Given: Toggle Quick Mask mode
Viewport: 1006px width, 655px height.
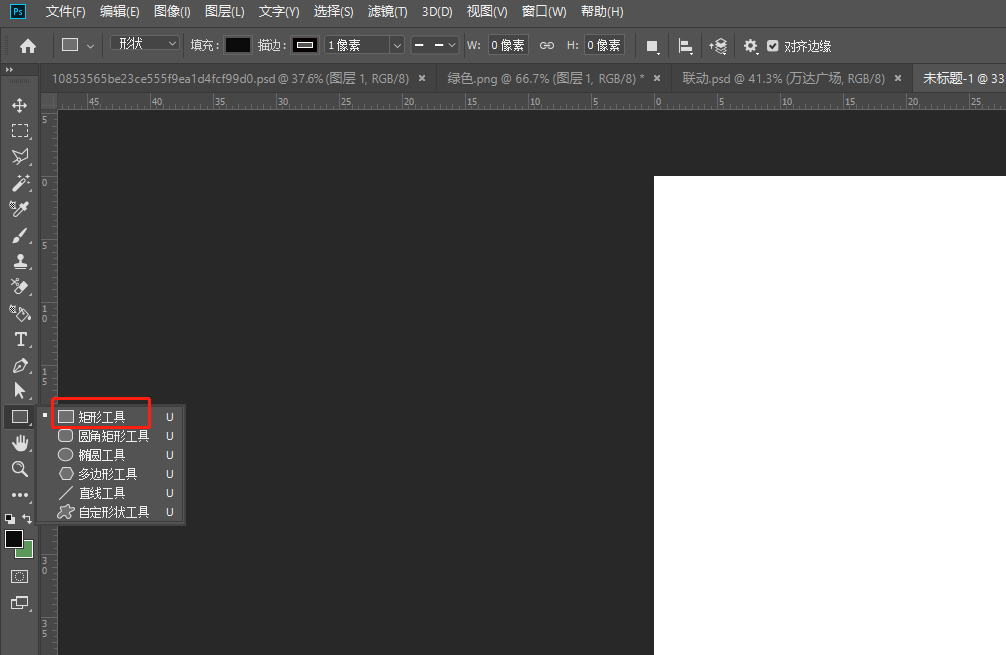Looking at the screenshot, I should (20, 577).
